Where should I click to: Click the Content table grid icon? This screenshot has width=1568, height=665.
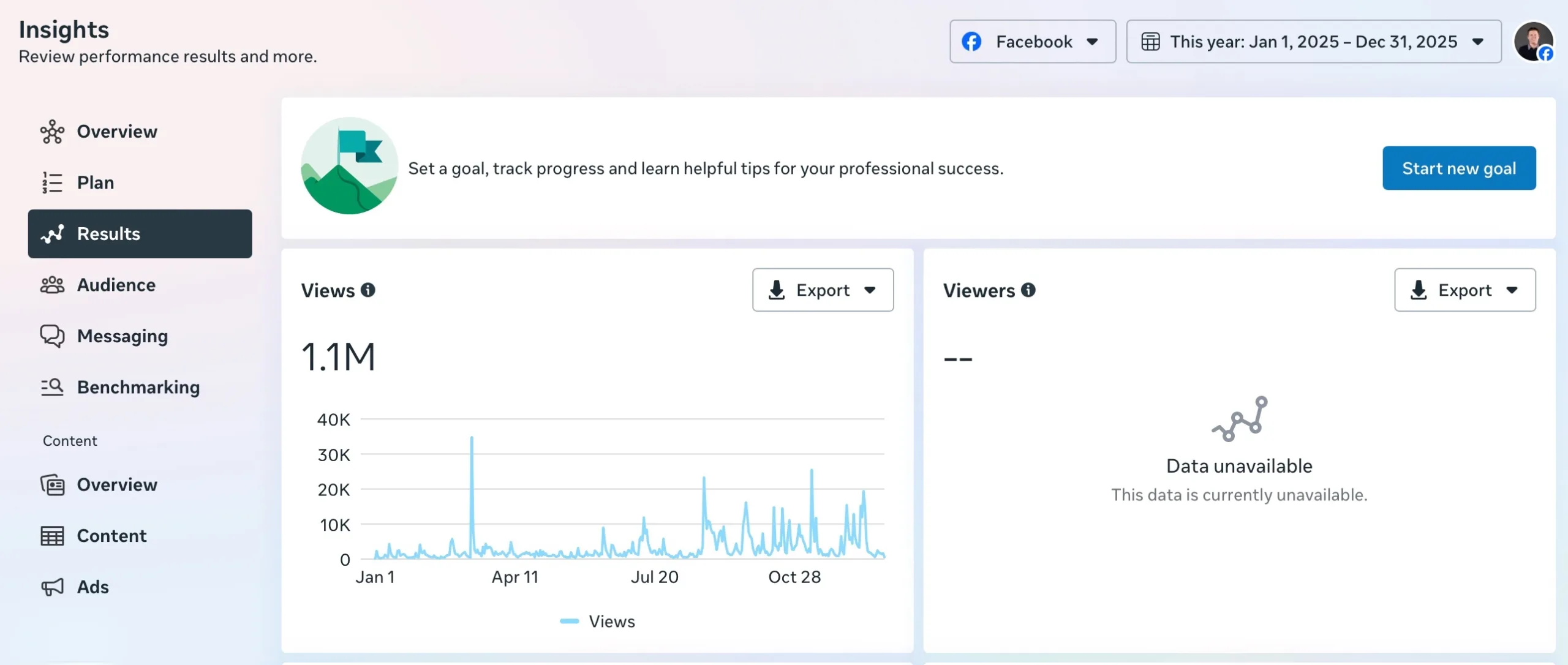click(x=52, y=536)
